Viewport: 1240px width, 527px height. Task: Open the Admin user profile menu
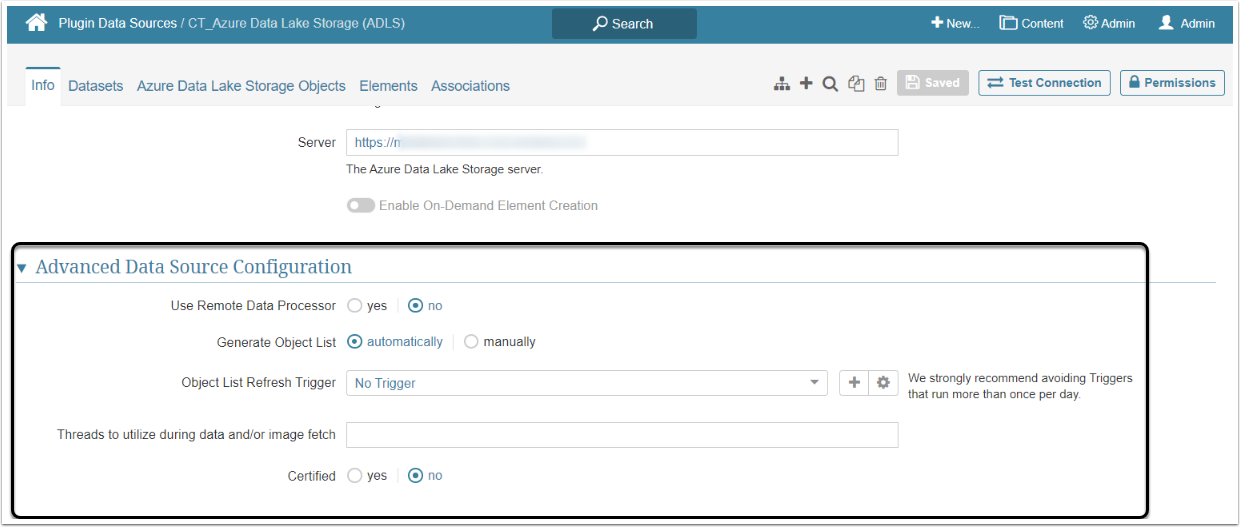click(x=1187, y=23)
